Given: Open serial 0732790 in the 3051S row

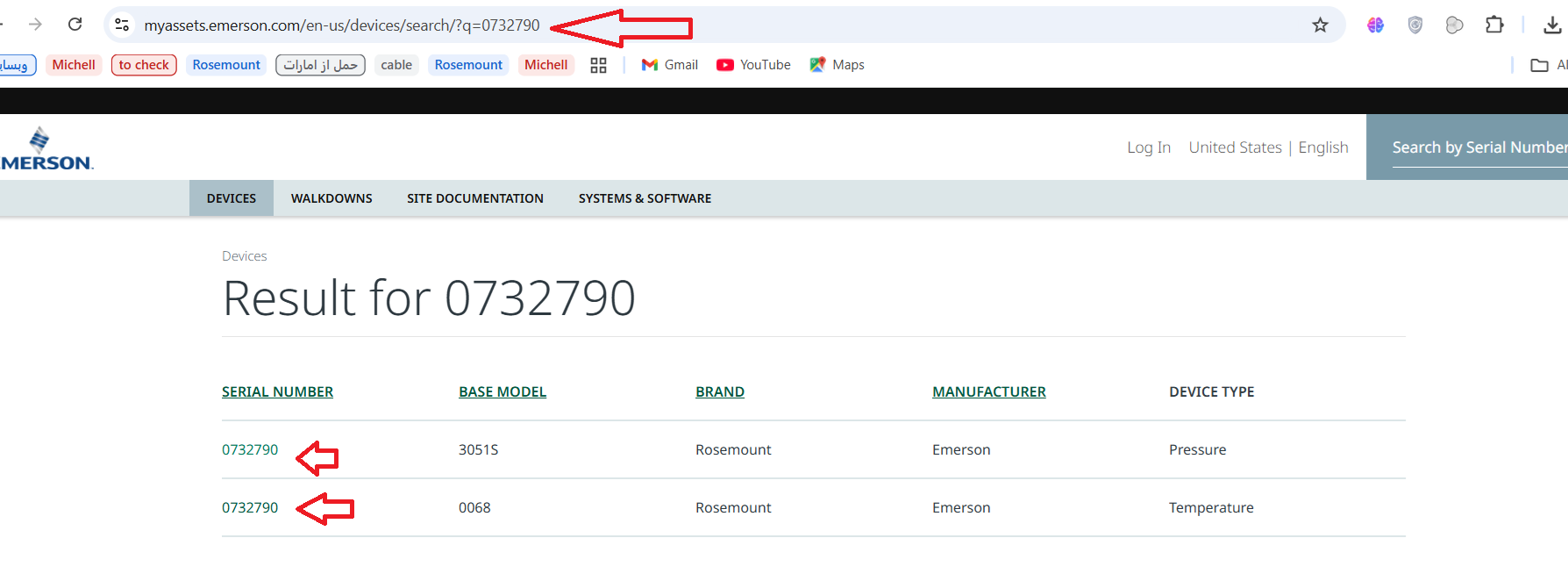Looking at the screenshot, I should [x=250, y=449].
